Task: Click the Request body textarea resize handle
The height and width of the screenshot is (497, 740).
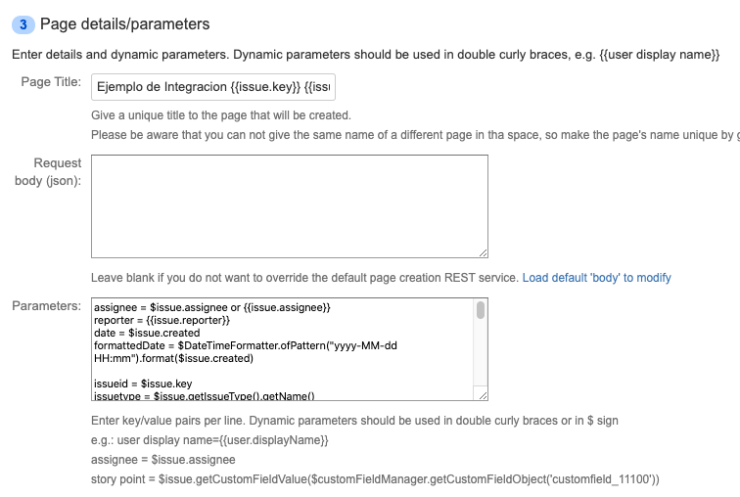Action: click(x=483, y=254)
